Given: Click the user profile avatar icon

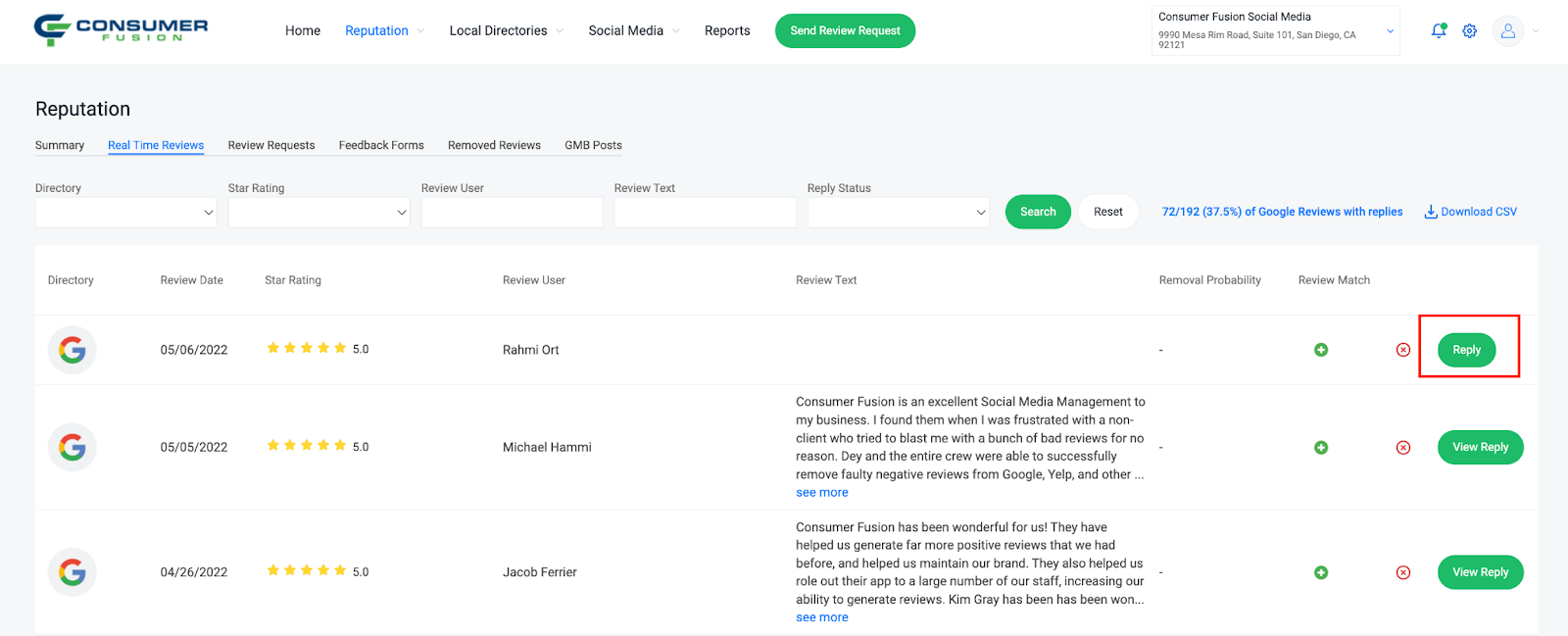Looking at the screenshot, I should point(1508,31).
